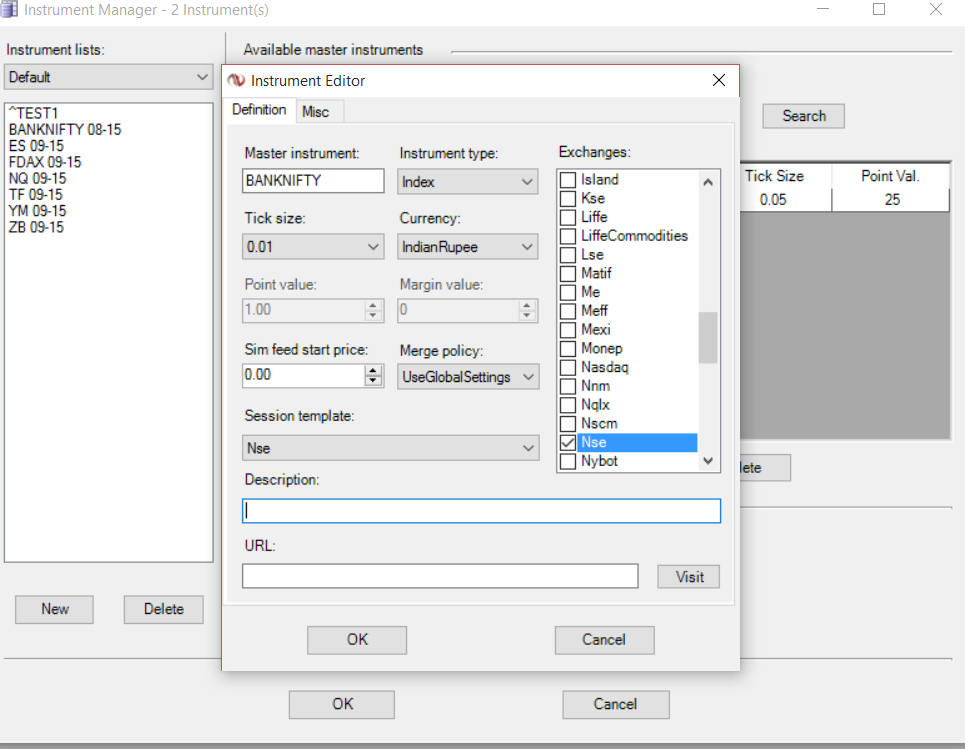Tick the Monep exchange checkbox

[568, 348]
